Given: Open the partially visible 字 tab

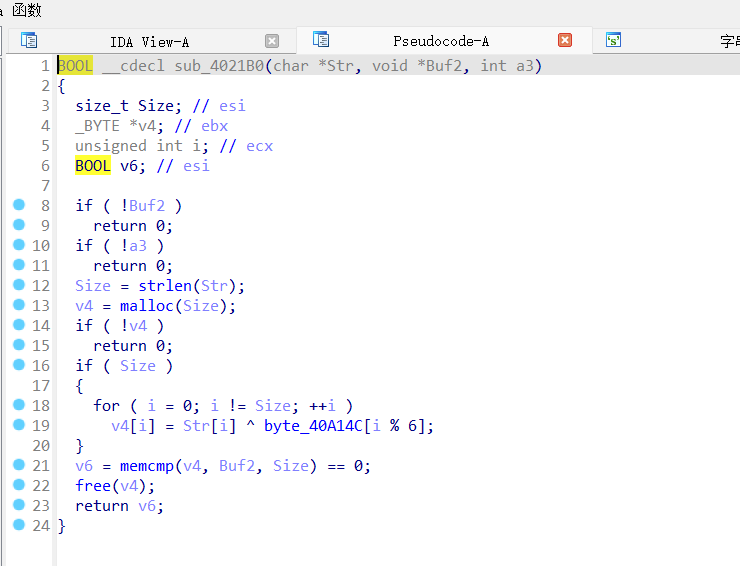Looking at the screenshot, I should pos(728,42).
